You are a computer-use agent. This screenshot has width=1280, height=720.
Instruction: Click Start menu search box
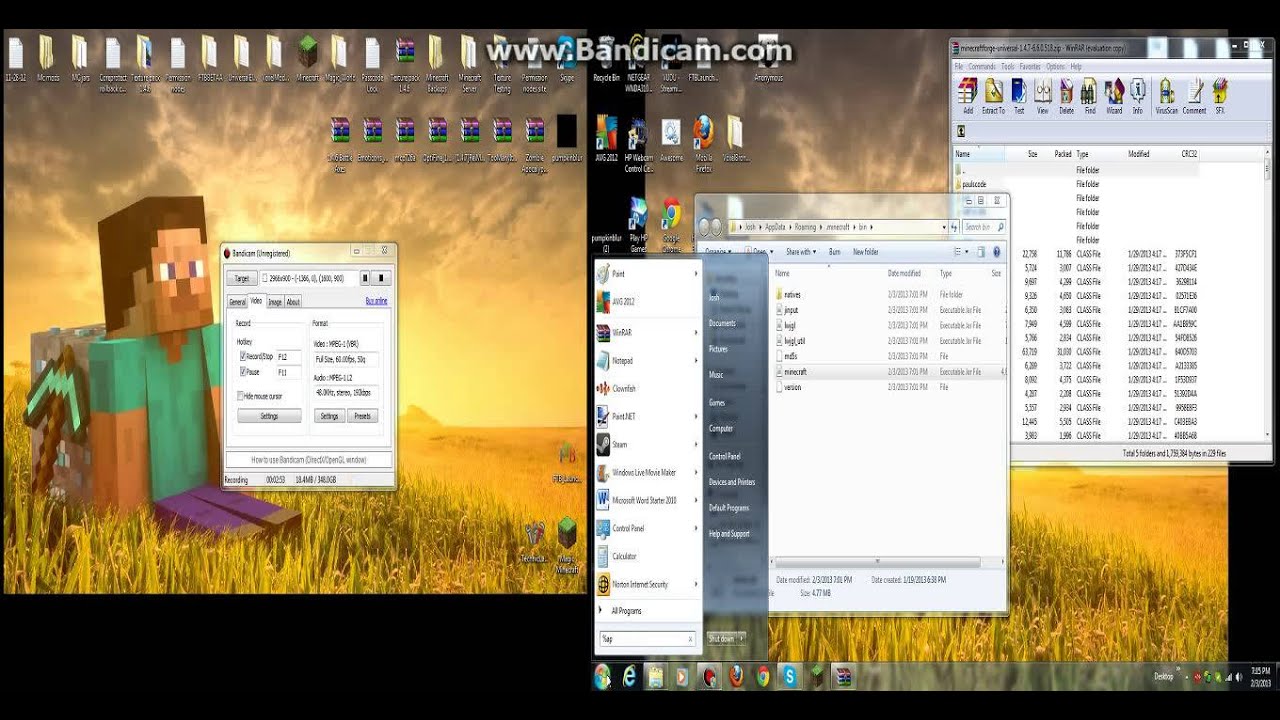(646, 638)
